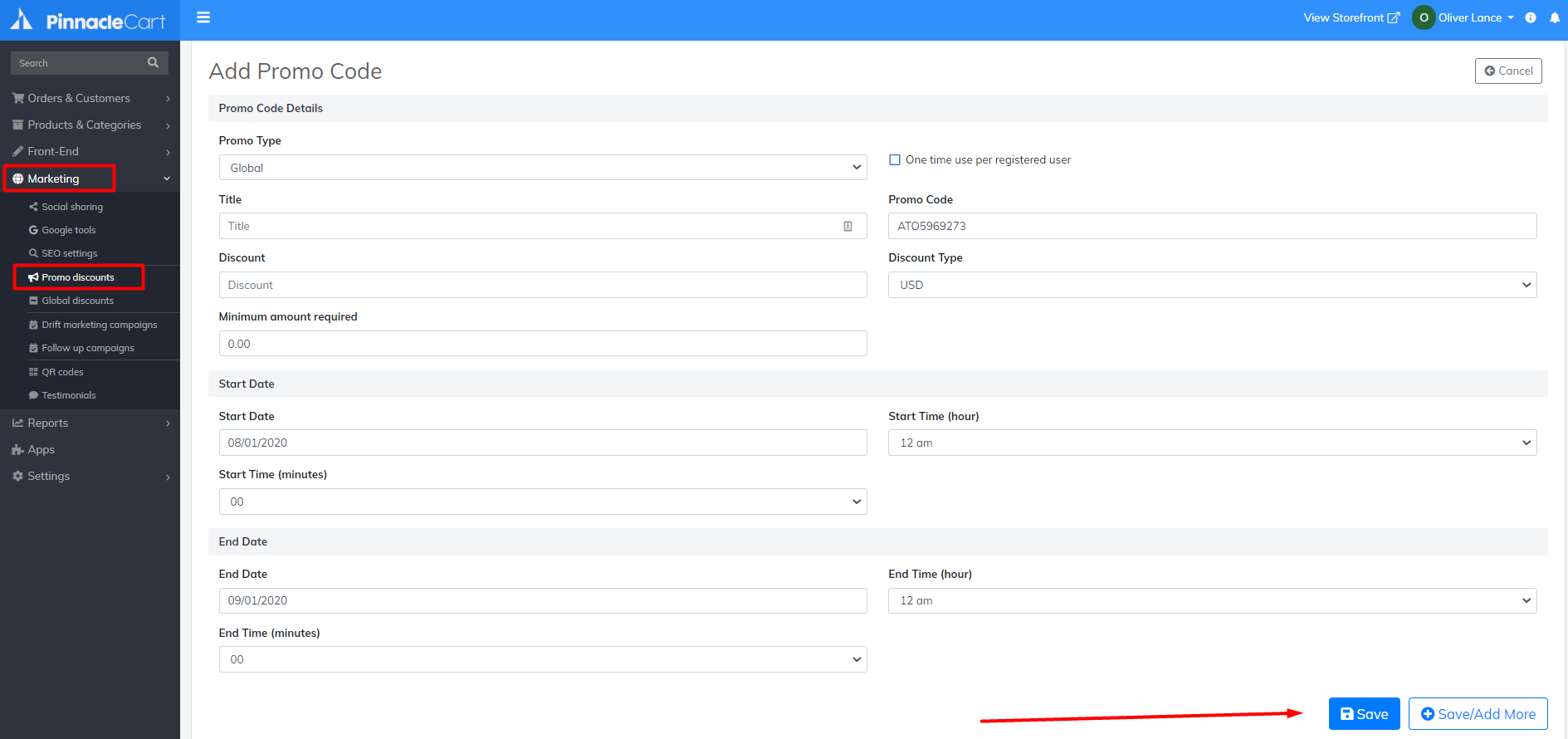Open the End Time (minutes) dropdown
This screenshot has height=739, width=1568.
[543, 659]
